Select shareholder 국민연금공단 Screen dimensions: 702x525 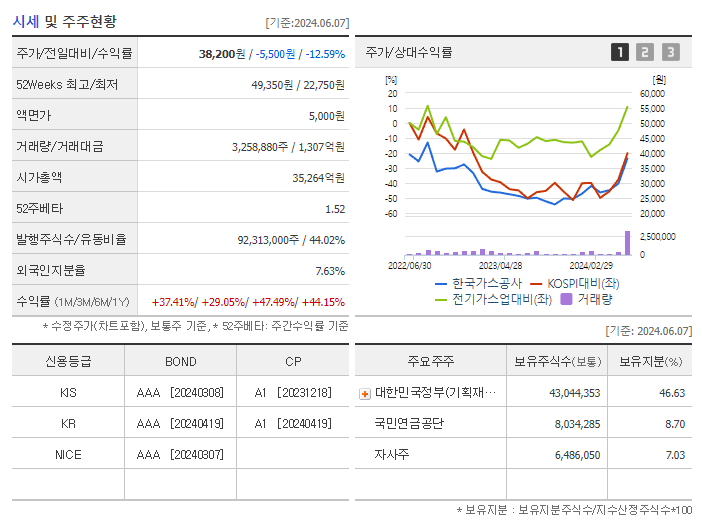click(x=409, y=423)
